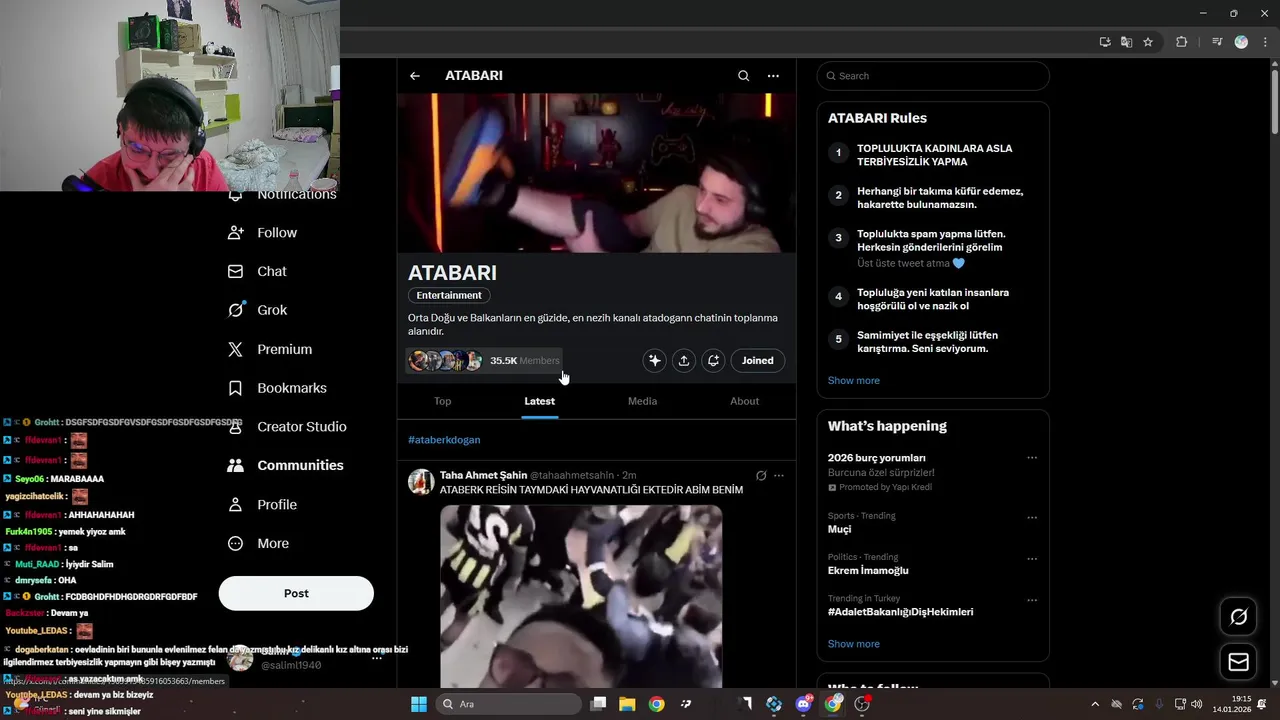Open Premium from the sidebar

(x=270, y=349)
